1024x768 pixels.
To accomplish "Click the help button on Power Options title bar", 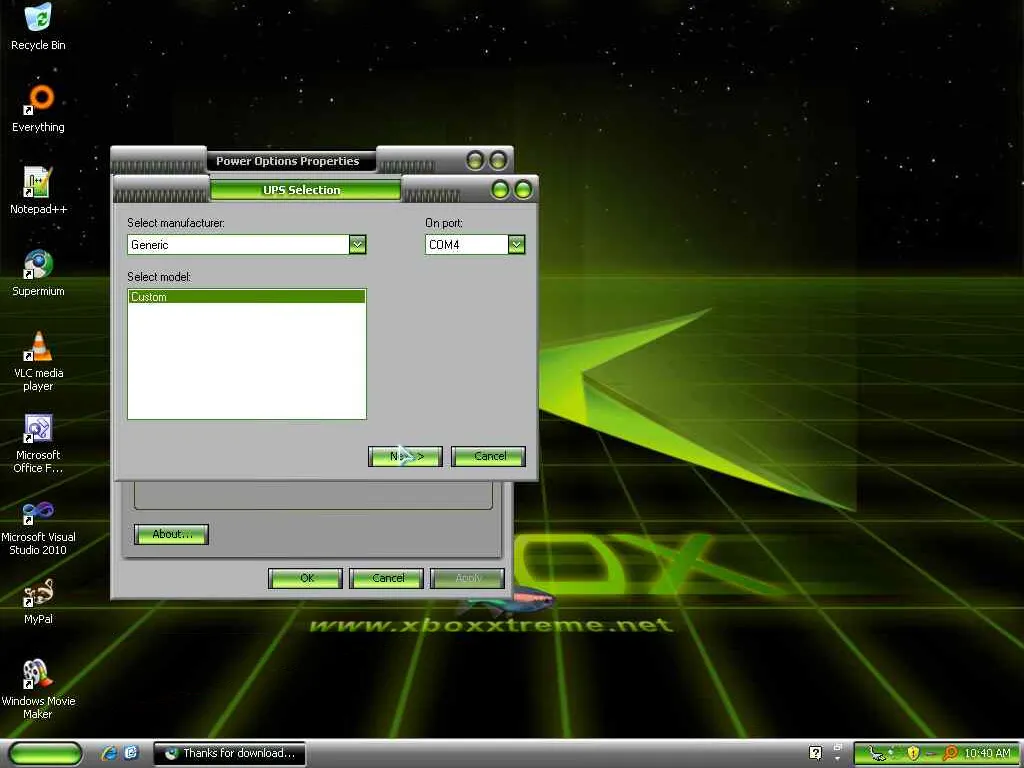I will (x=475, y=160).
